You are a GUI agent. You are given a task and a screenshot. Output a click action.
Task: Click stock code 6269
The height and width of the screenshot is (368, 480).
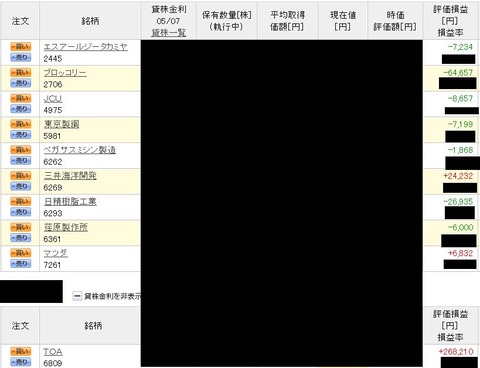[x=53, y=187]
